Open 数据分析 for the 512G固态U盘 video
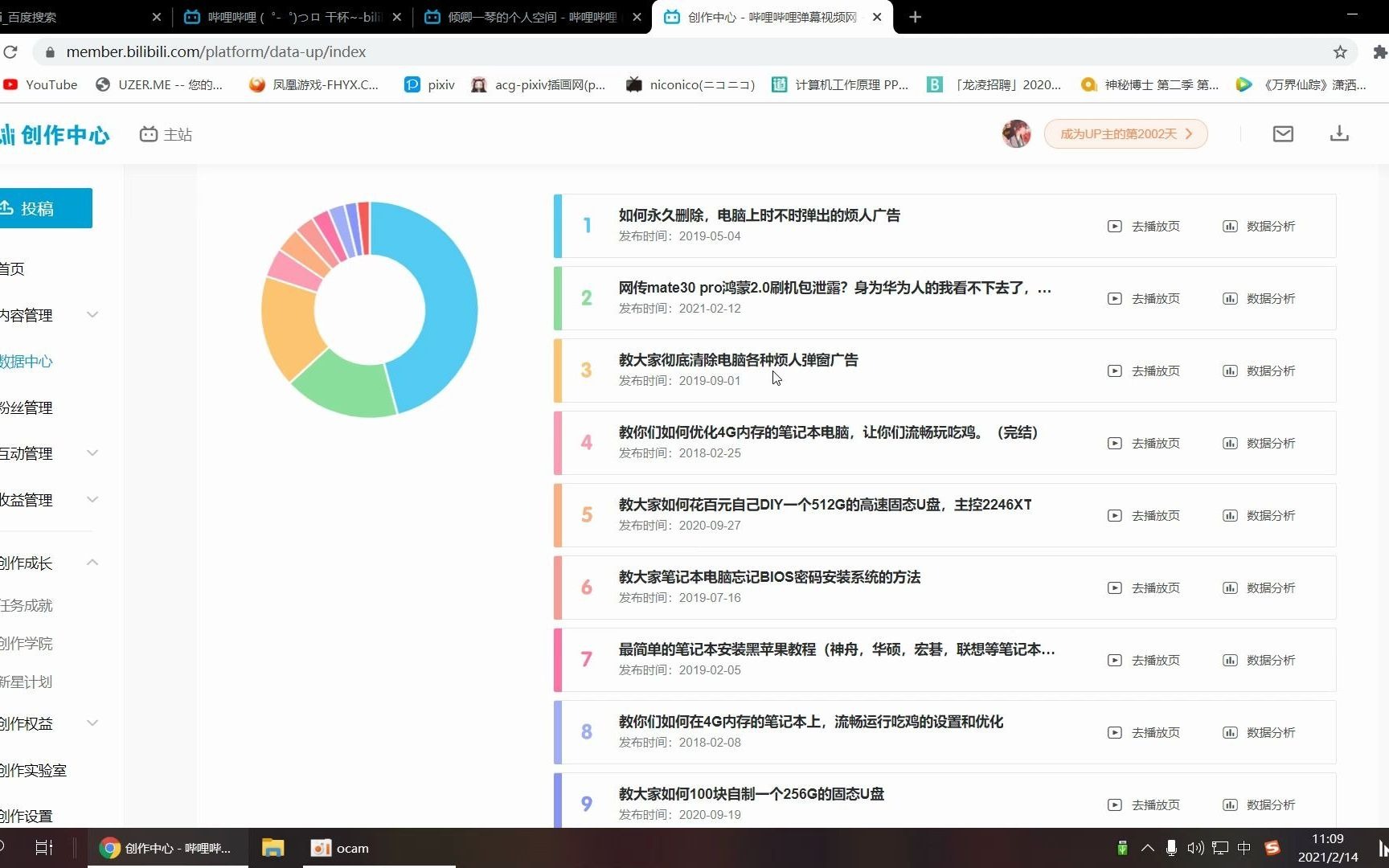 tap(1259, 515)
